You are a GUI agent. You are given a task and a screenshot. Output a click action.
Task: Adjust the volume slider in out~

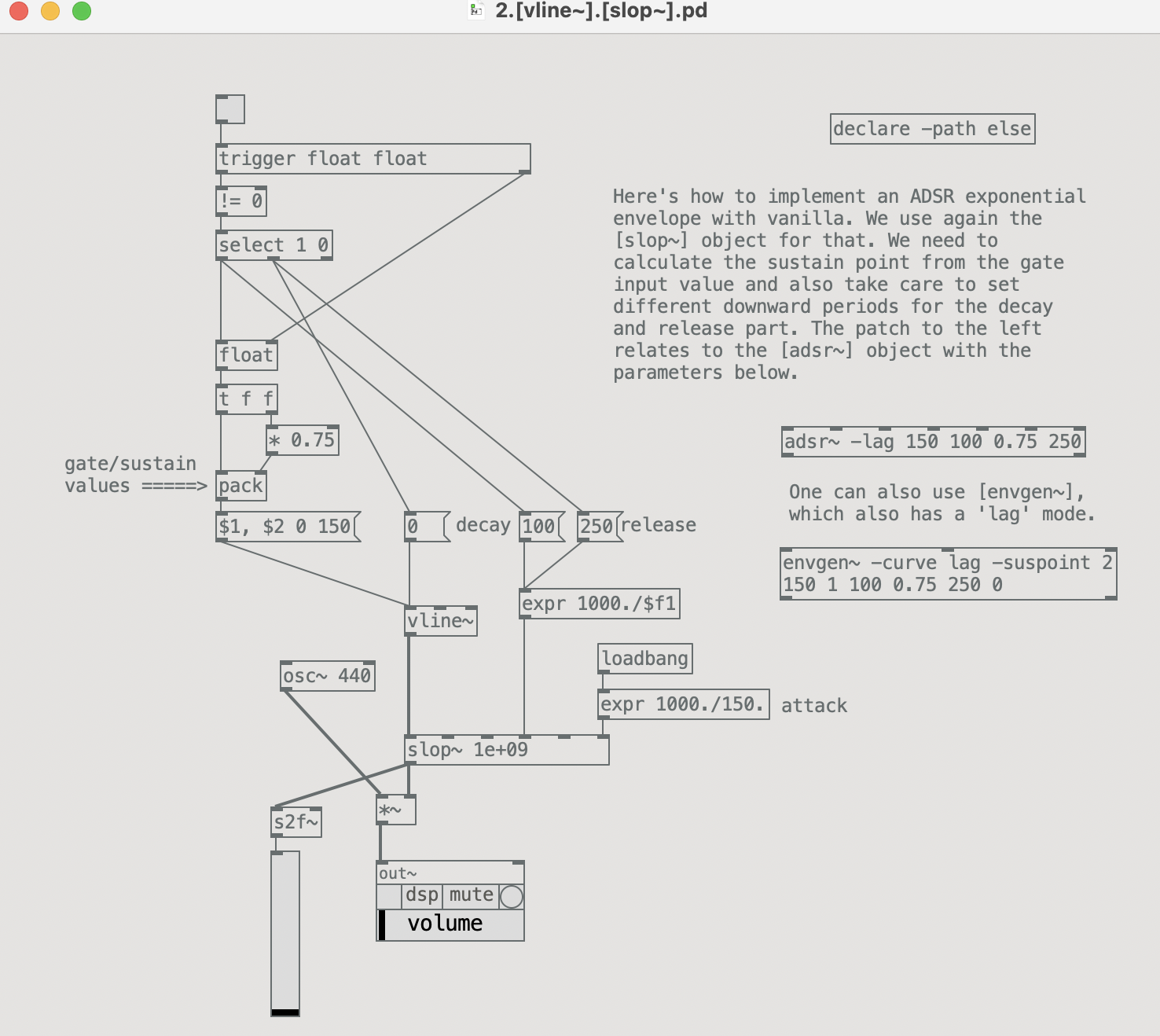450,925
